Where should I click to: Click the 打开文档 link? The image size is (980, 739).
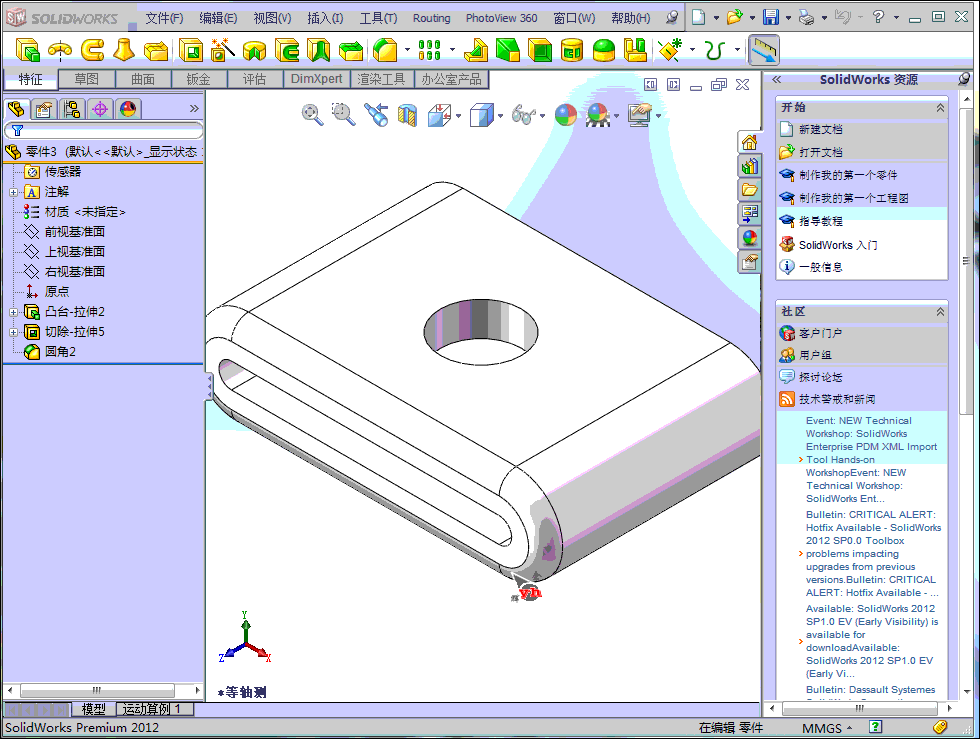[820, 153]
